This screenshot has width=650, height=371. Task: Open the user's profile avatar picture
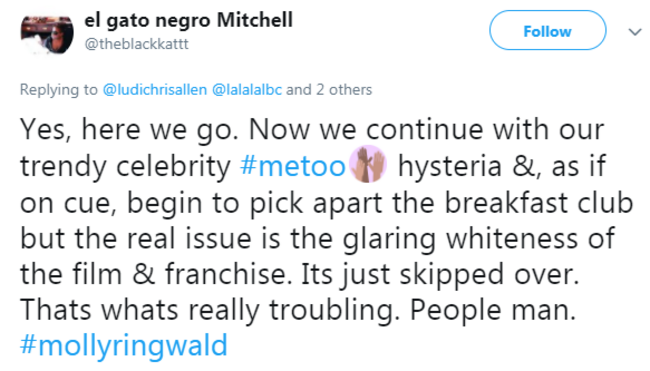[x=47, y=34]
